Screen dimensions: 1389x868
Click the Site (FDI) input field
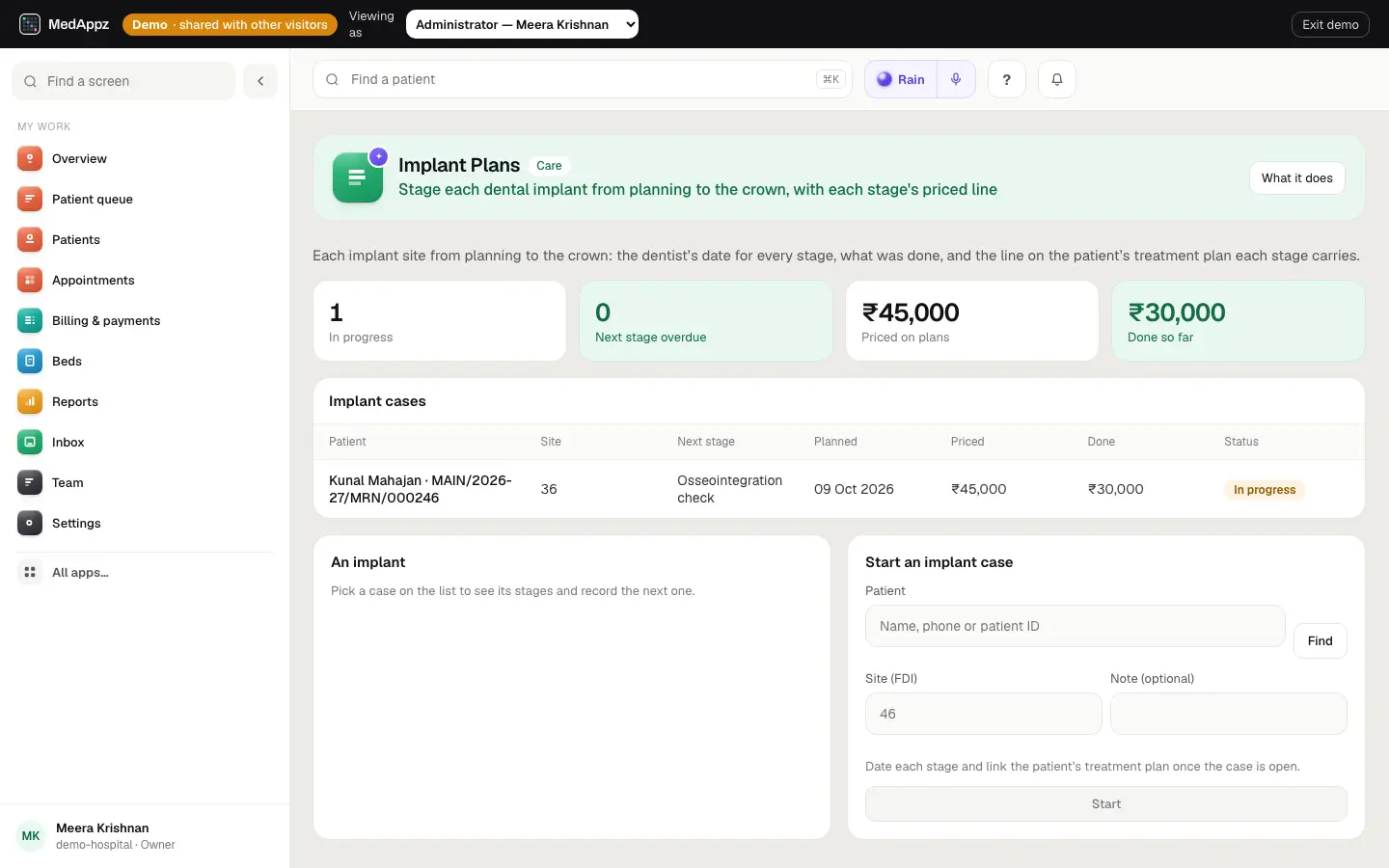click(x=984, y=714)
